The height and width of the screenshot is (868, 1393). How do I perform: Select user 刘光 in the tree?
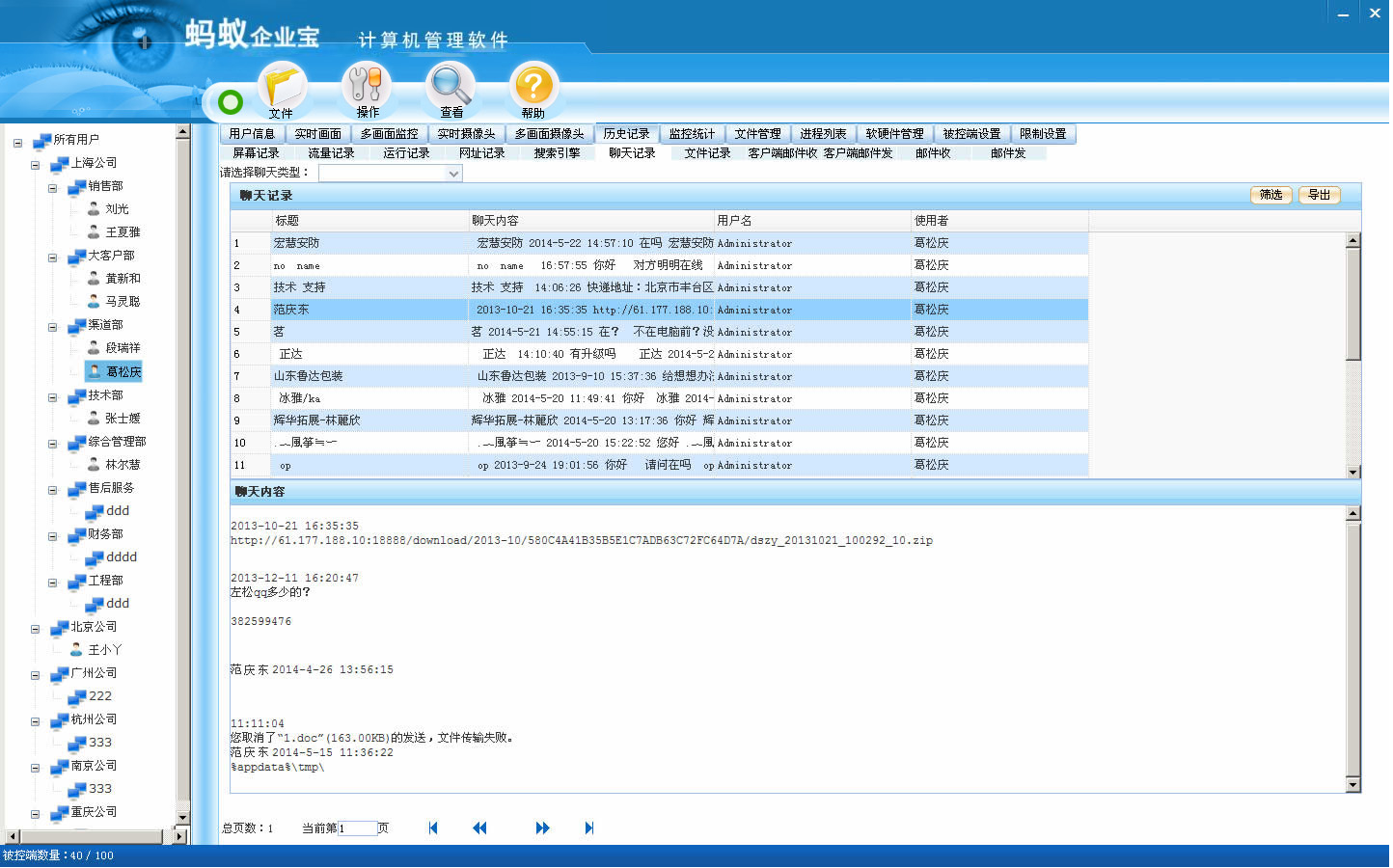[x=117, y=209]
